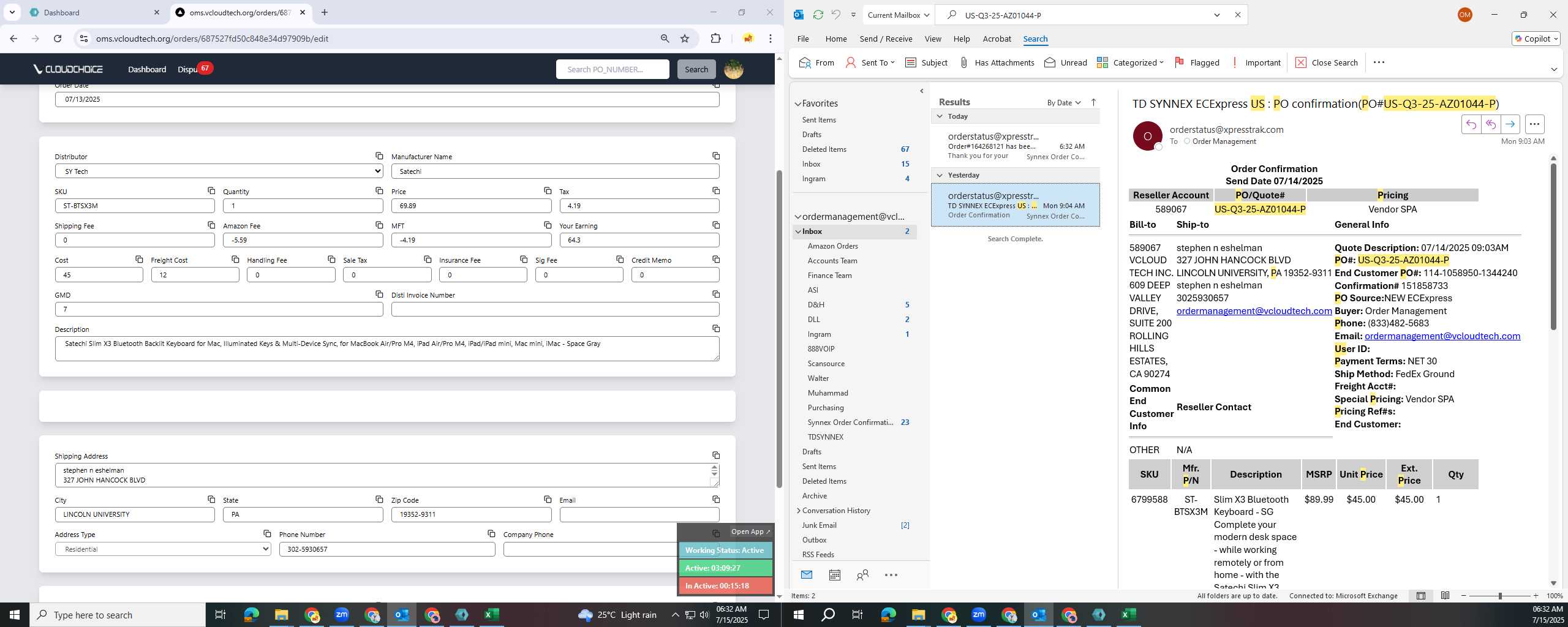Click the GMD input field

(219, 309)
